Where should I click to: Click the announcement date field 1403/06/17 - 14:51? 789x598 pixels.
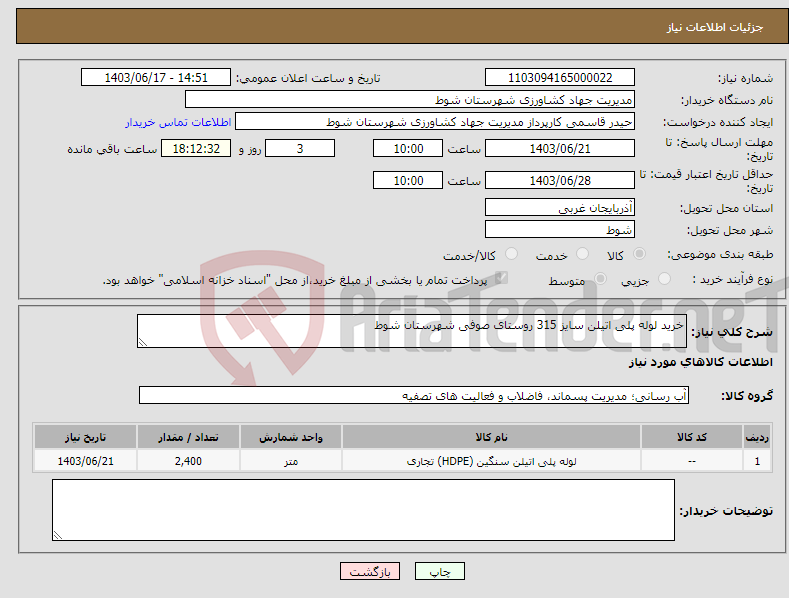156,78
